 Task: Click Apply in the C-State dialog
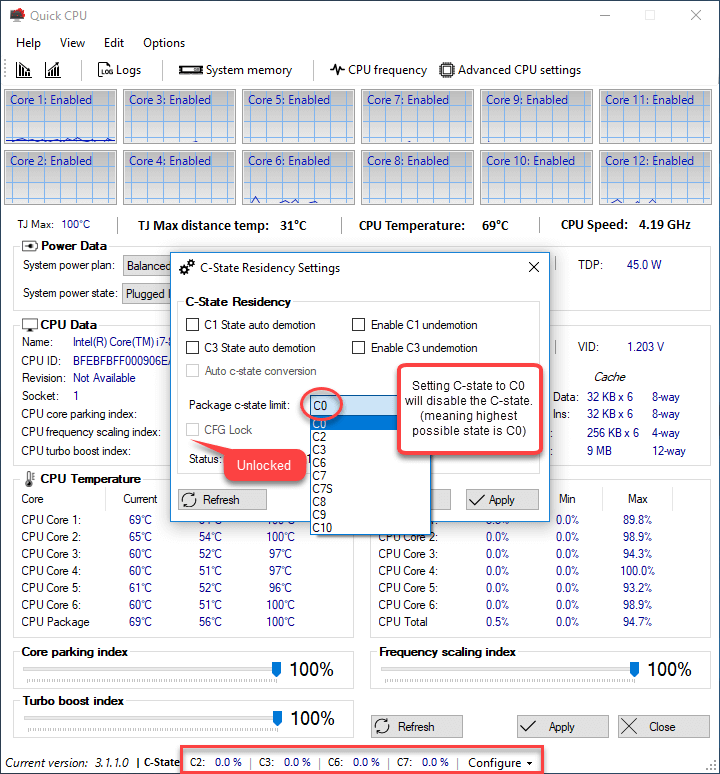502,500
